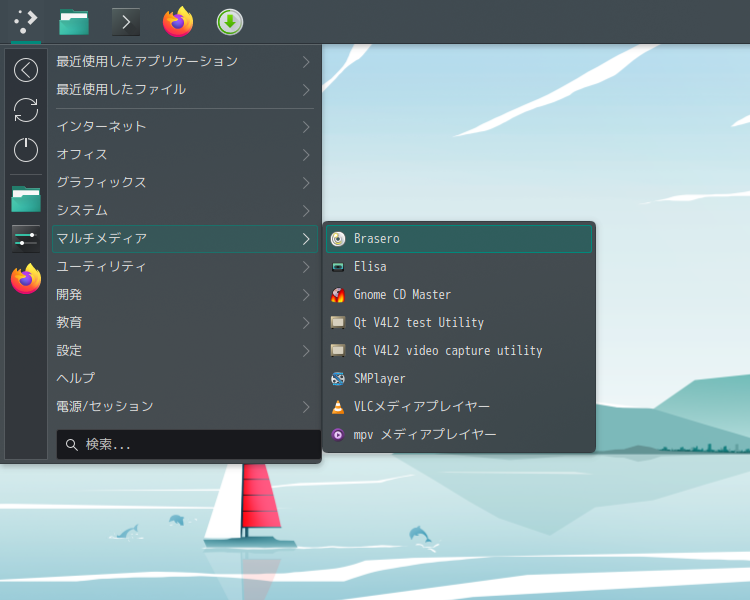Open the application launcher menu icon
Viewport: 750px width, 600px height.
point(26,22)
